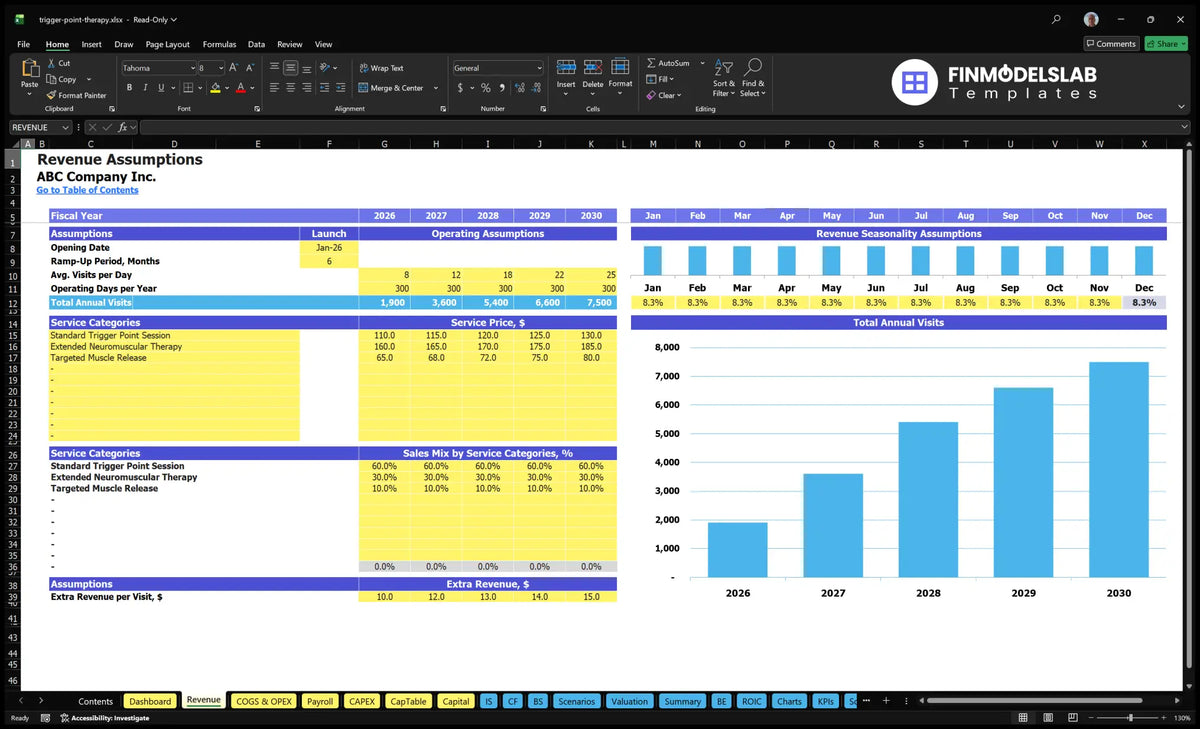Toggle Underline formatting
The image size is (1200, 729).
(x=161, y=88)
